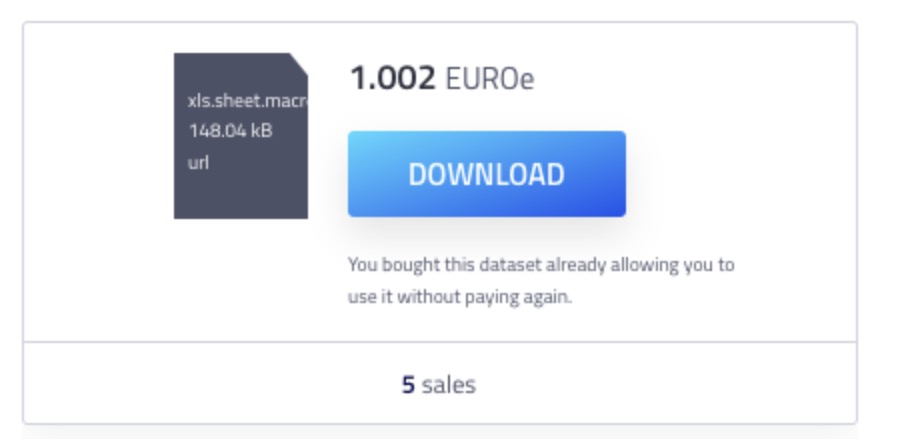898x442 pixels.
Task: Click the word "sales" in footer
Action: click(x=448, y=385)
